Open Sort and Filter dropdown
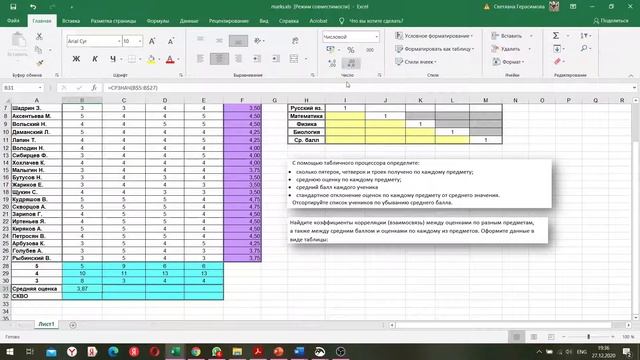The height and width of the screenshot is (360, 640). [586, 36]
